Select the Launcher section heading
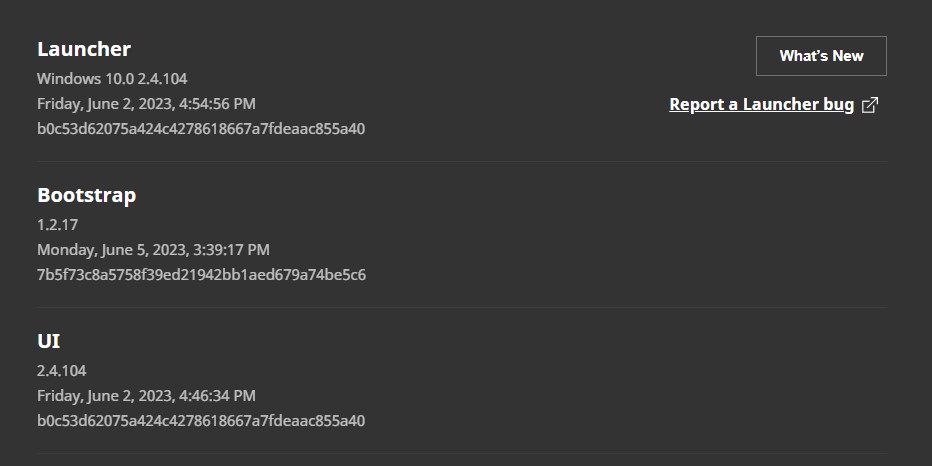The height and width of the screenshot is (466, 932). tap(84, 49)
